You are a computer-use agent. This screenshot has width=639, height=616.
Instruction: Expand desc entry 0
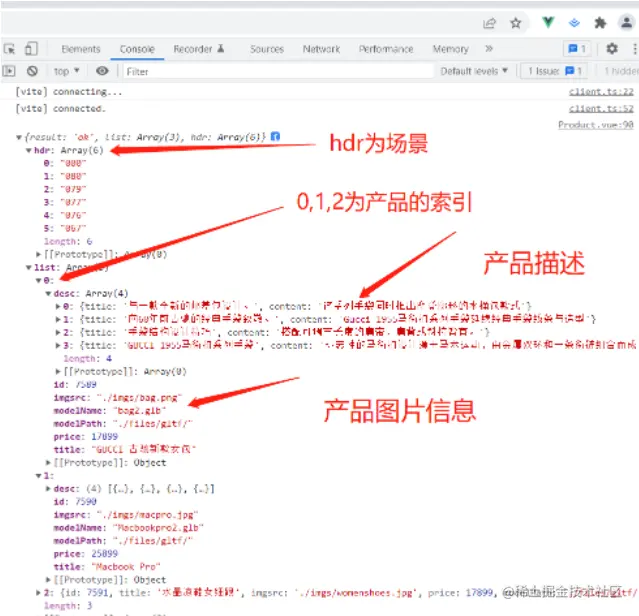pyautogui.click(x=58, y=306)
